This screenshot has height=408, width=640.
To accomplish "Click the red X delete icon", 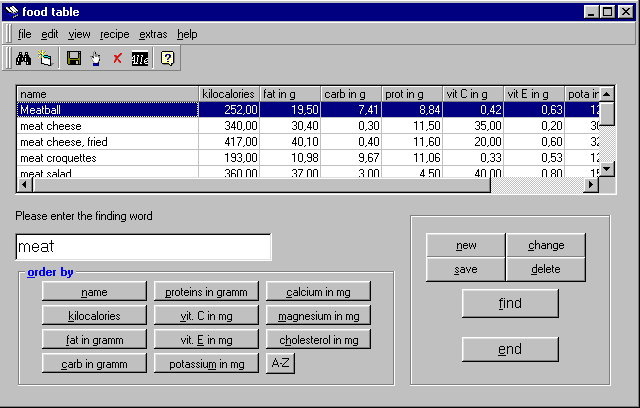I will click(x=117, y=58).
